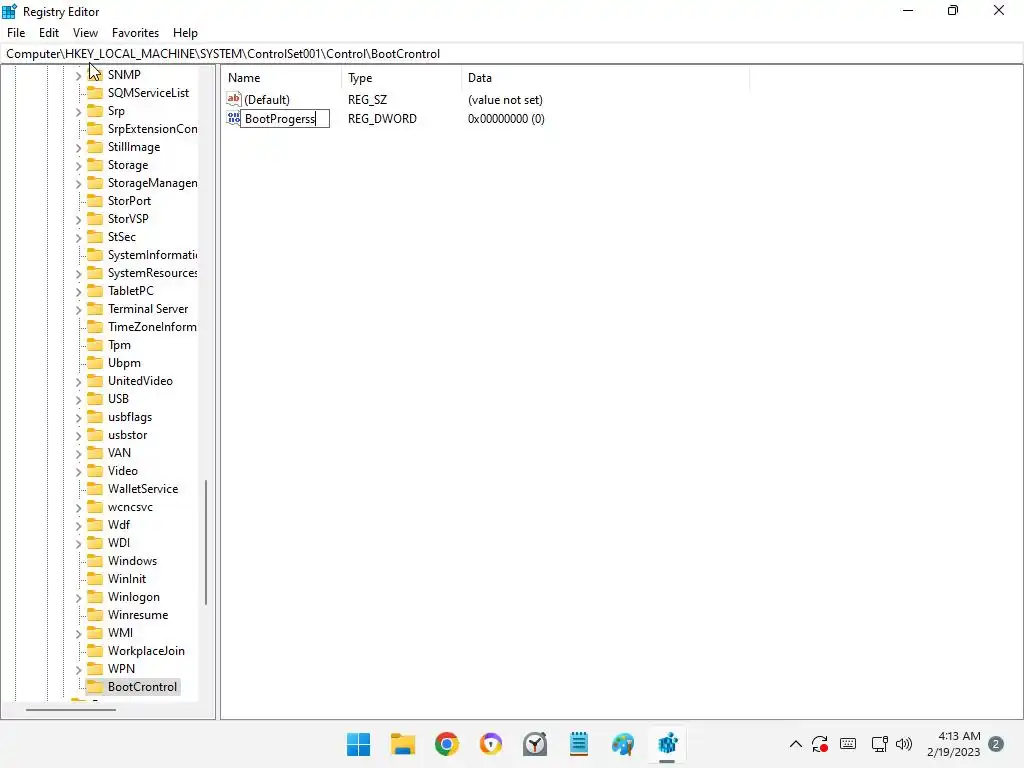The height and width of the screenshot is (768, 1024).
Task: Click the DWORD icon beside BootProgerss
Action: 233,118
